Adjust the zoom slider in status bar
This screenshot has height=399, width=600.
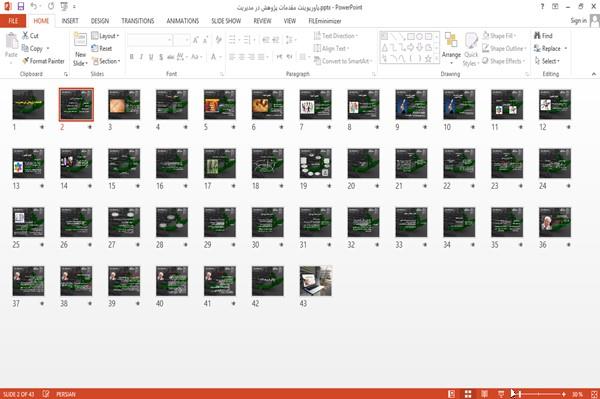(x=539, y=394)
